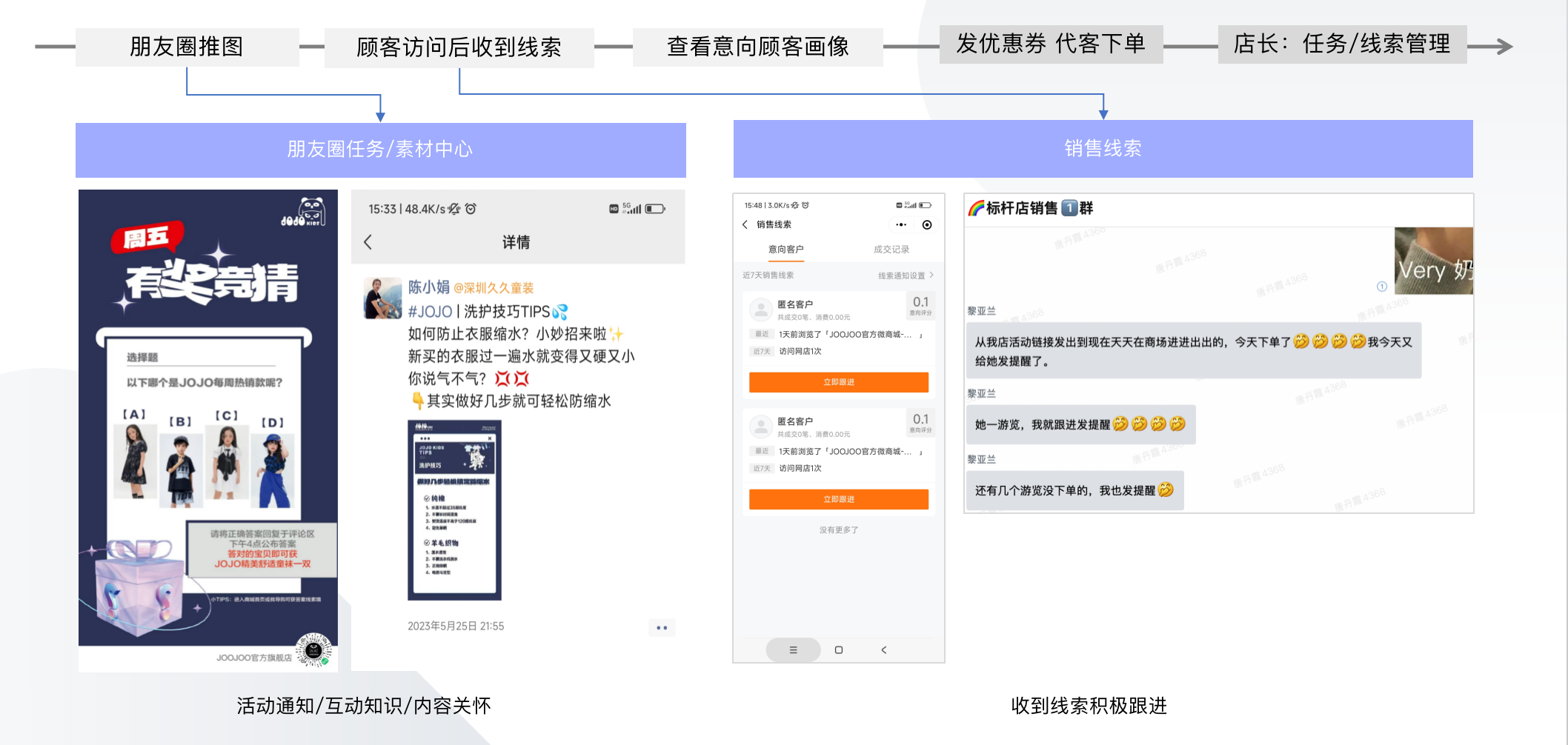The height and width of the screenshot is (745, 1568).
Task: Click @深圳久久童装 mention
Action: pos(494,288)
